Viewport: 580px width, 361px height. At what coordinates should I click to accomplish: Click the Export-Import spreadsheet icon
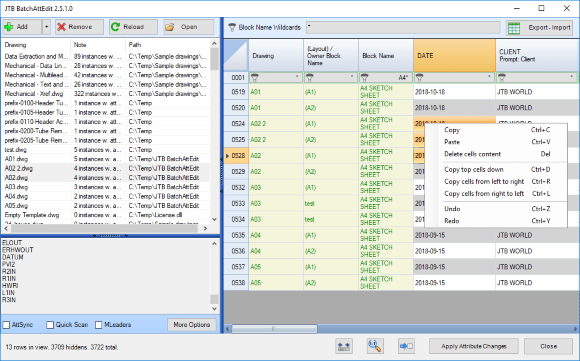pyautogui.click(x=514, y=28)
